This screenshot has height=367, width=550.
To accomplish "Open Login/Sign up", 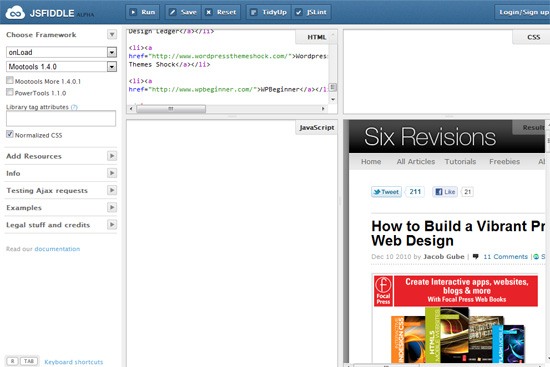I will 524,12.
